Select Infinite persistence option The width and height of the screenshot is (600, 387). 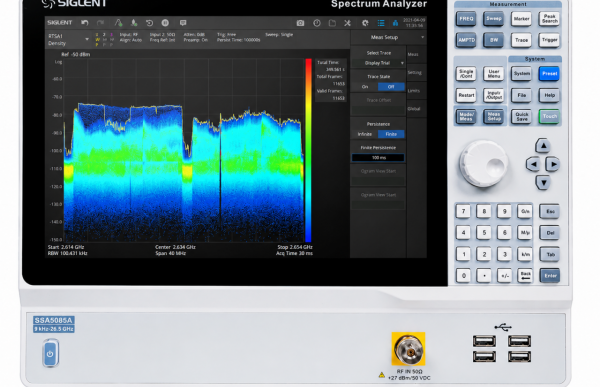pos(365,134)
